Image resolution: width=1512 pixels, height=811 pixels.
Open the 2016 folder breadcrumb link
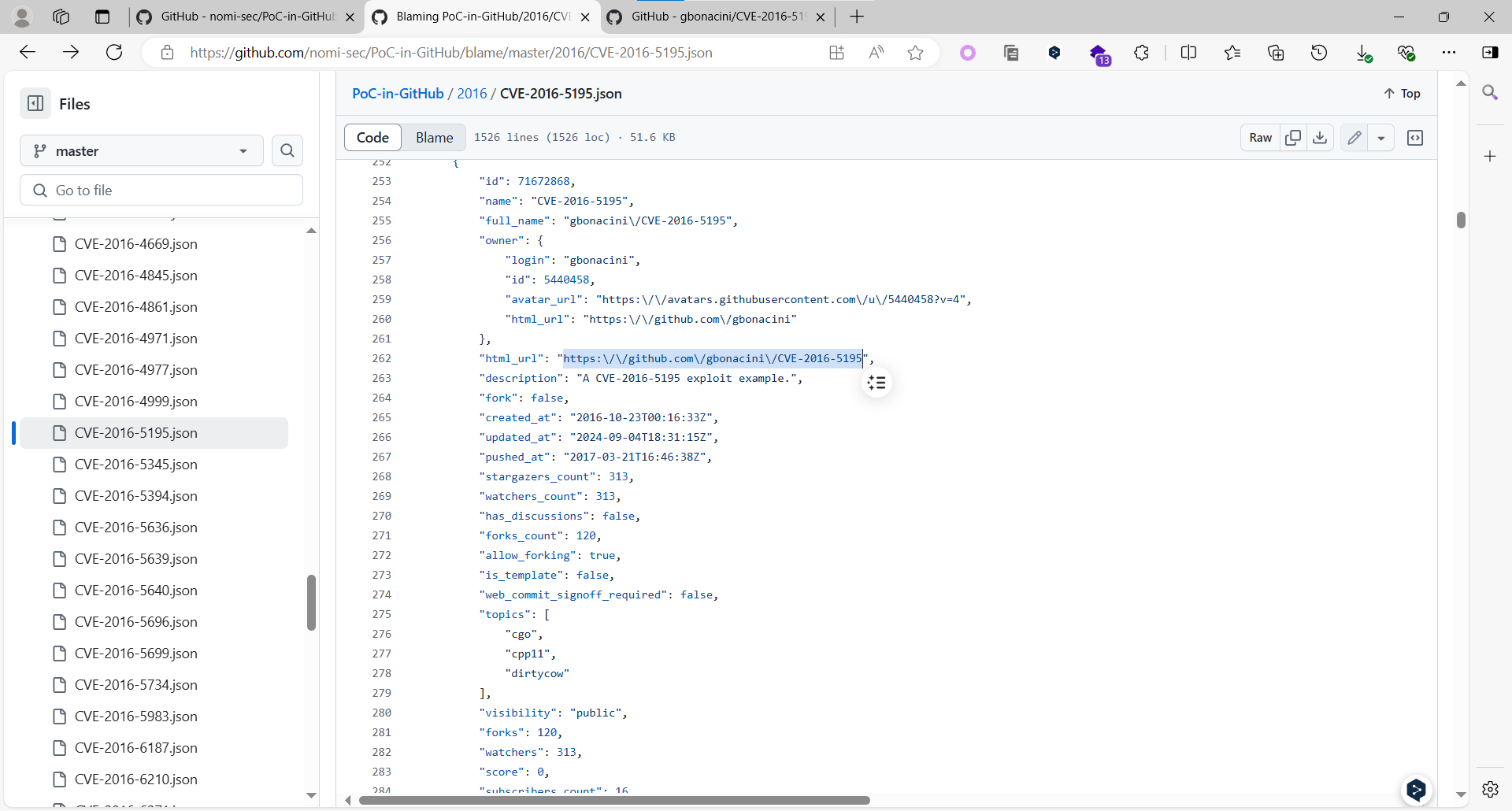(x=472, y=93)
